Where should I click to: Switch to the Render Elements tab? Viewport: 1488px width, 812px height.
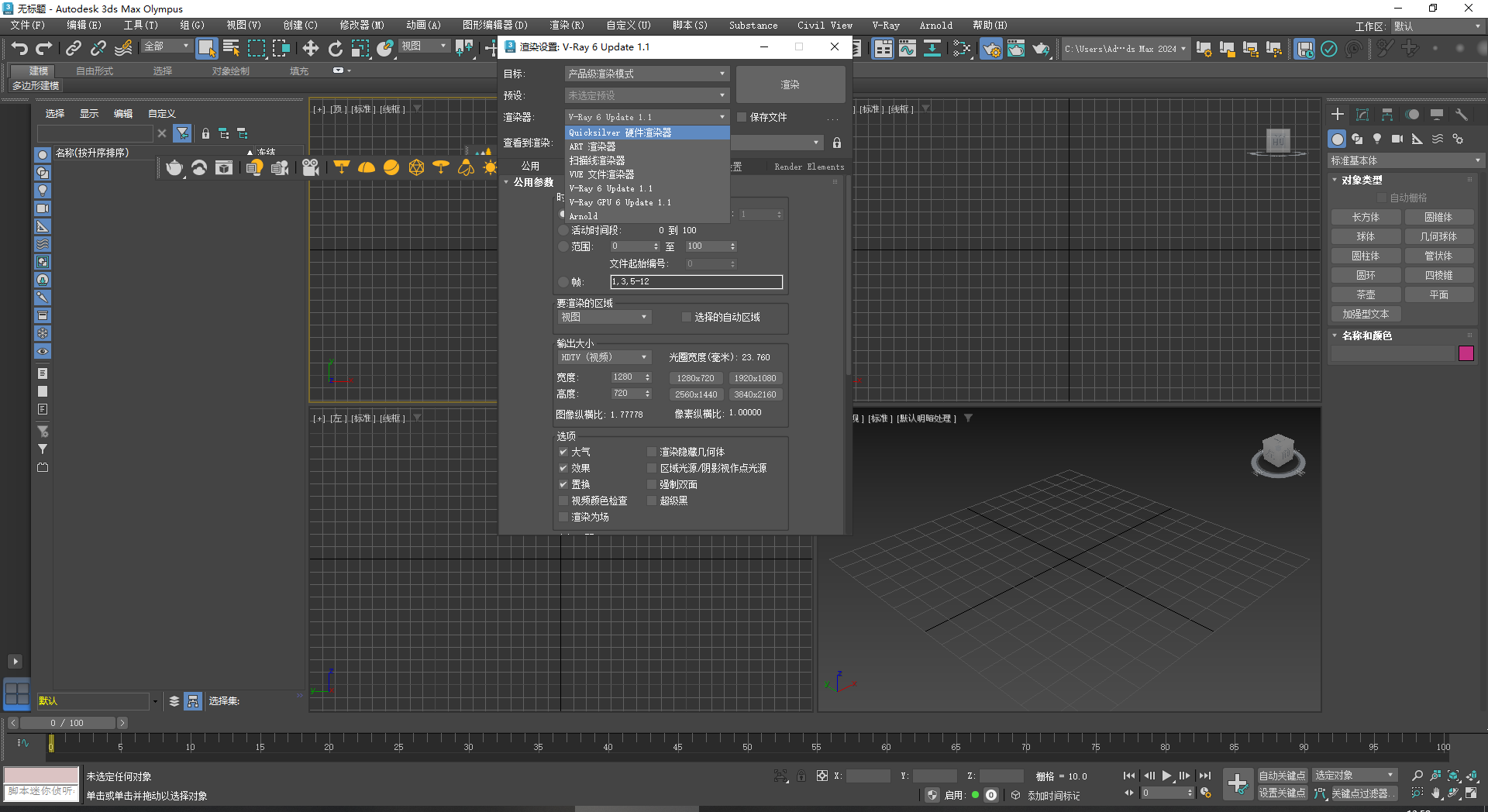[x=809, y=166]
